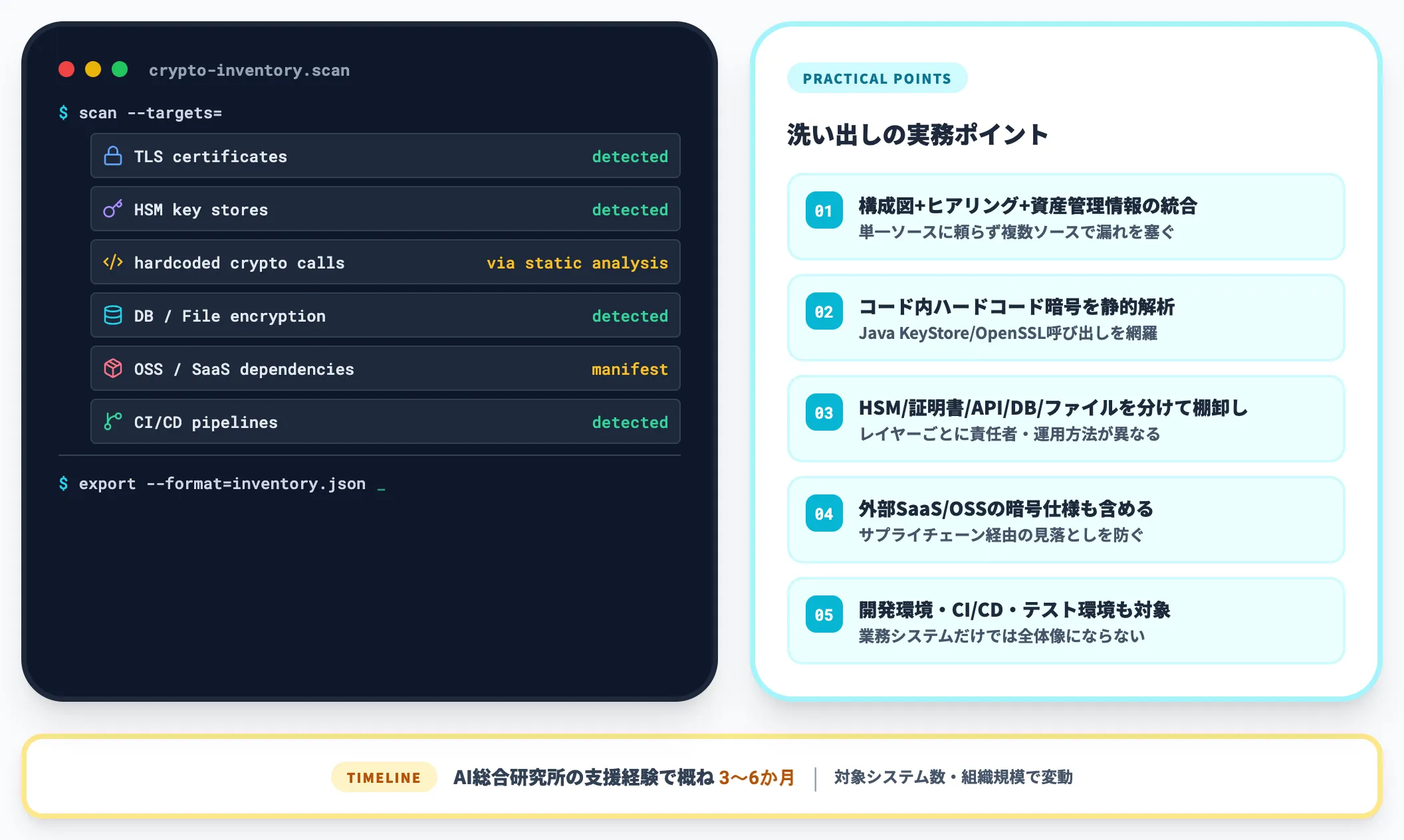Select the TLS certificates row text
Image resolution: width=1404 pixels, height=840 pixels.
point(211,157)
